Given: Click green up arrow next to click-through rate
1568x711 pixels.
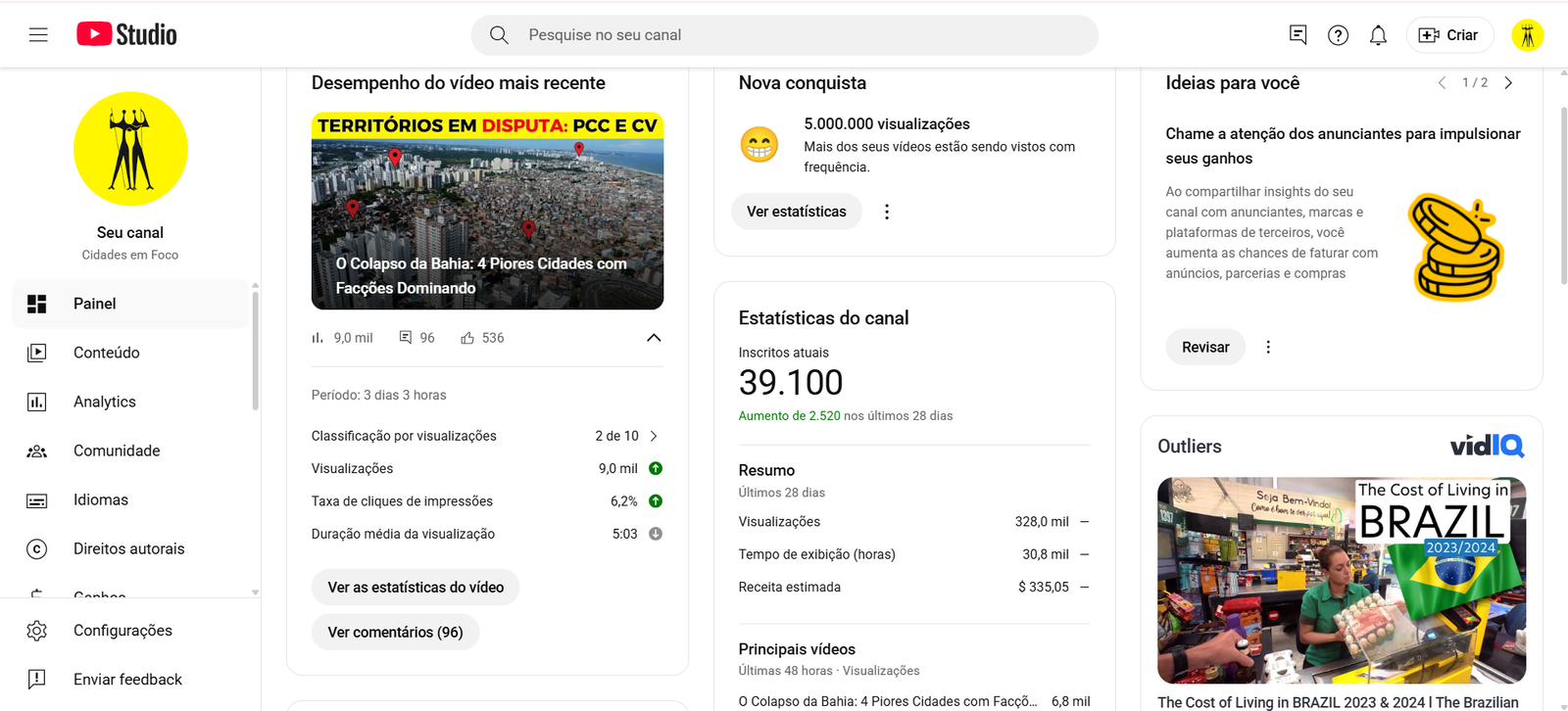Looking at the screenshot, I should [x=656, y=501].
